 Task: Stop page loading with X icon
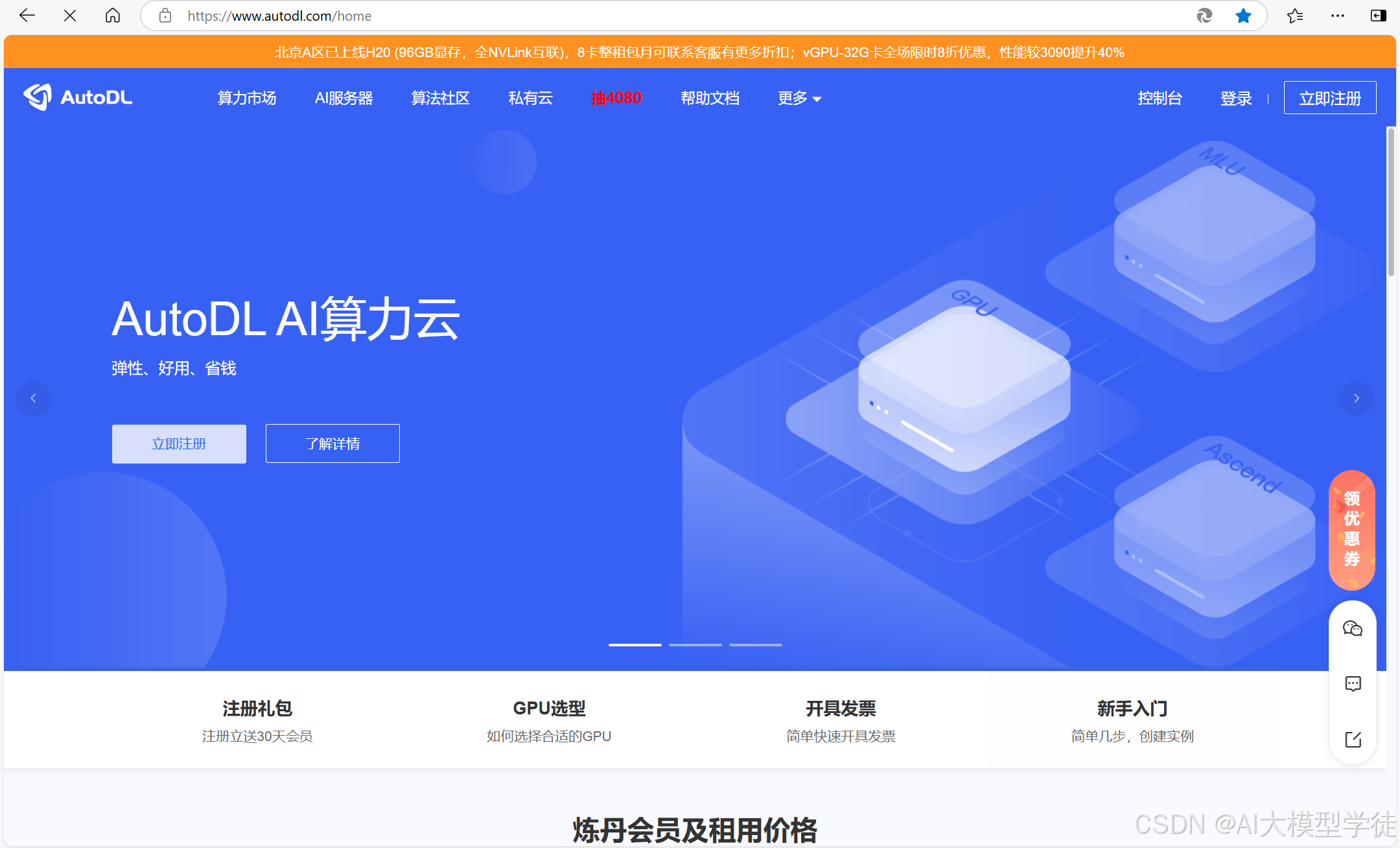click(x=70, y=16)
